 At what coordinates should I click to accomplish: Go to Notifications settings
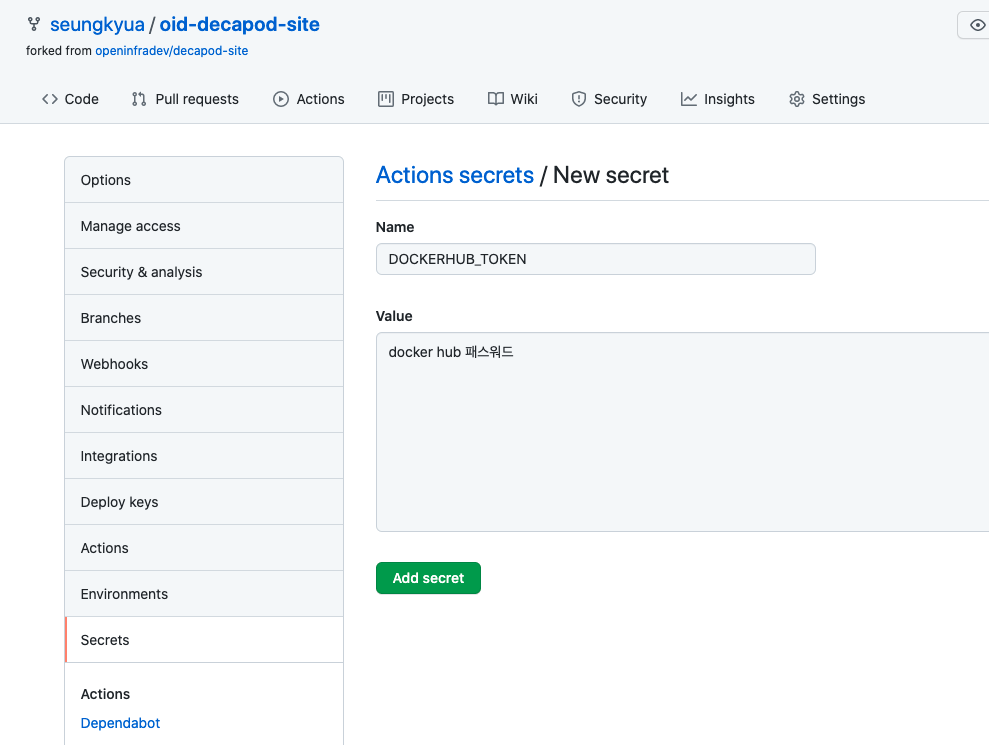click(x=204, y=410)
